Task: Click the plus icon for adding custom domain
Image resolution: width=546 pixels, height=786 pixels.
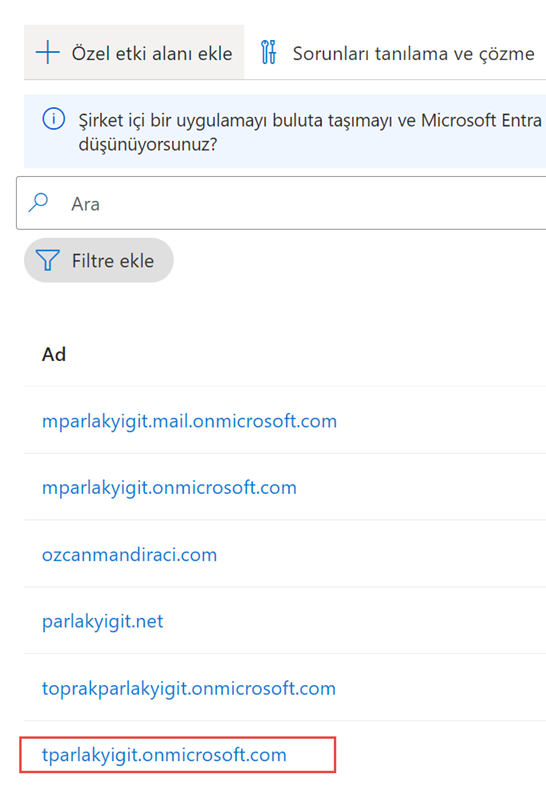Action: tap(48, 53)
